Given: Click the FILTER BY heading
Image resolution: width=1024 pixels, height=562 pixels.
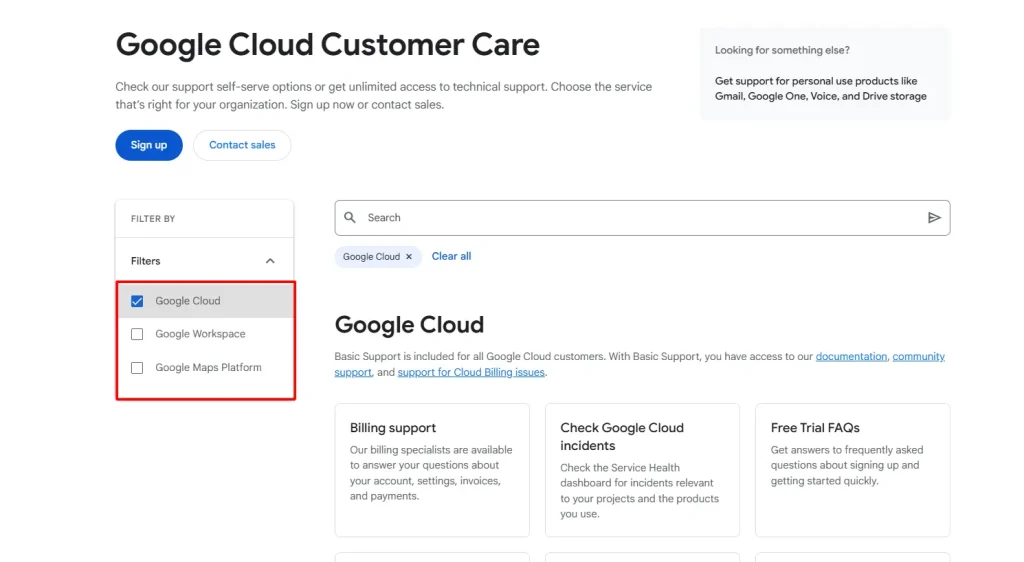Looking at the screenshot, I should [x=153, y=219].
